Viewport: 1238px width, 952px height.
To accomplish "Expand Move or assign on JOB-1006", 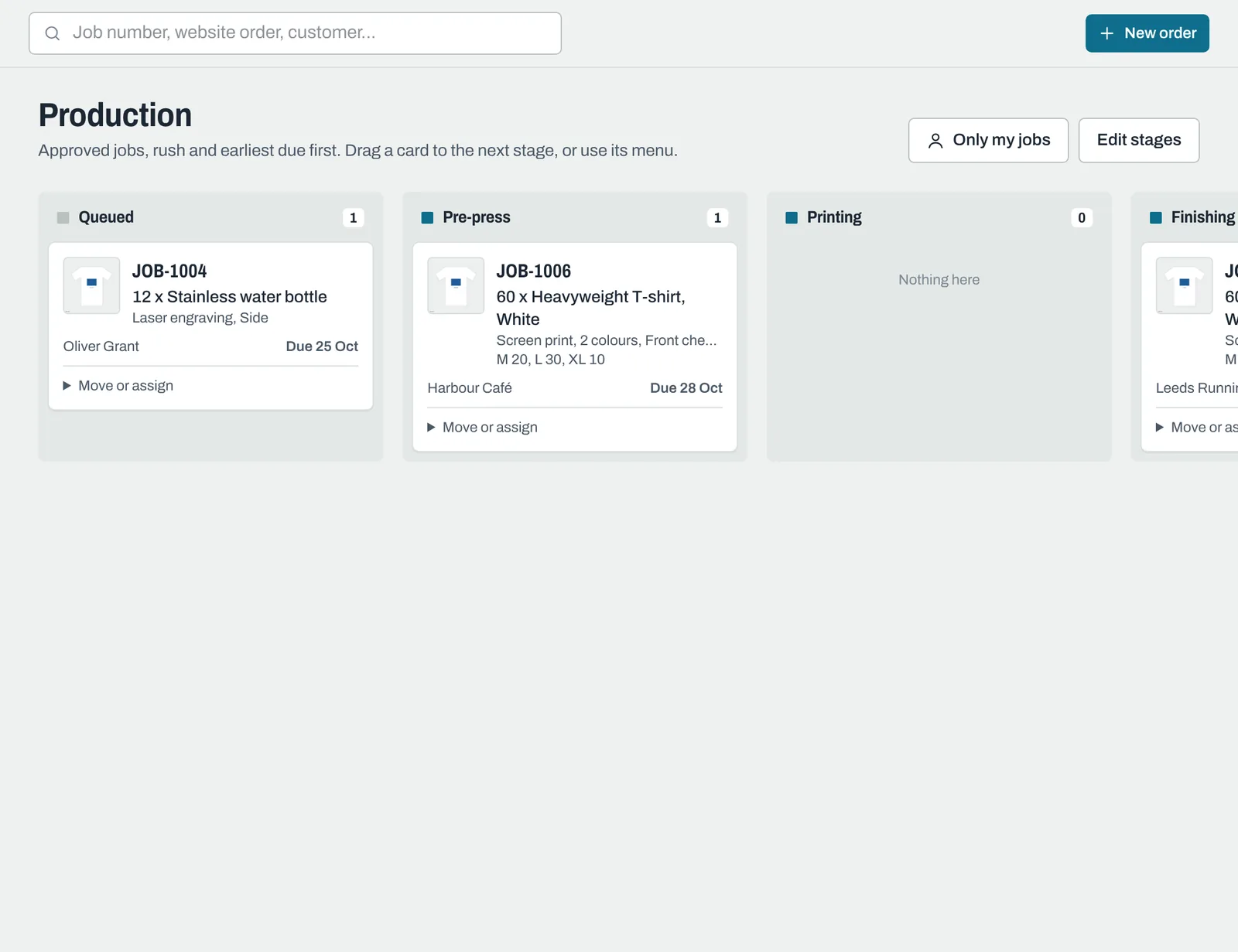I will click(x=483, y=428).
